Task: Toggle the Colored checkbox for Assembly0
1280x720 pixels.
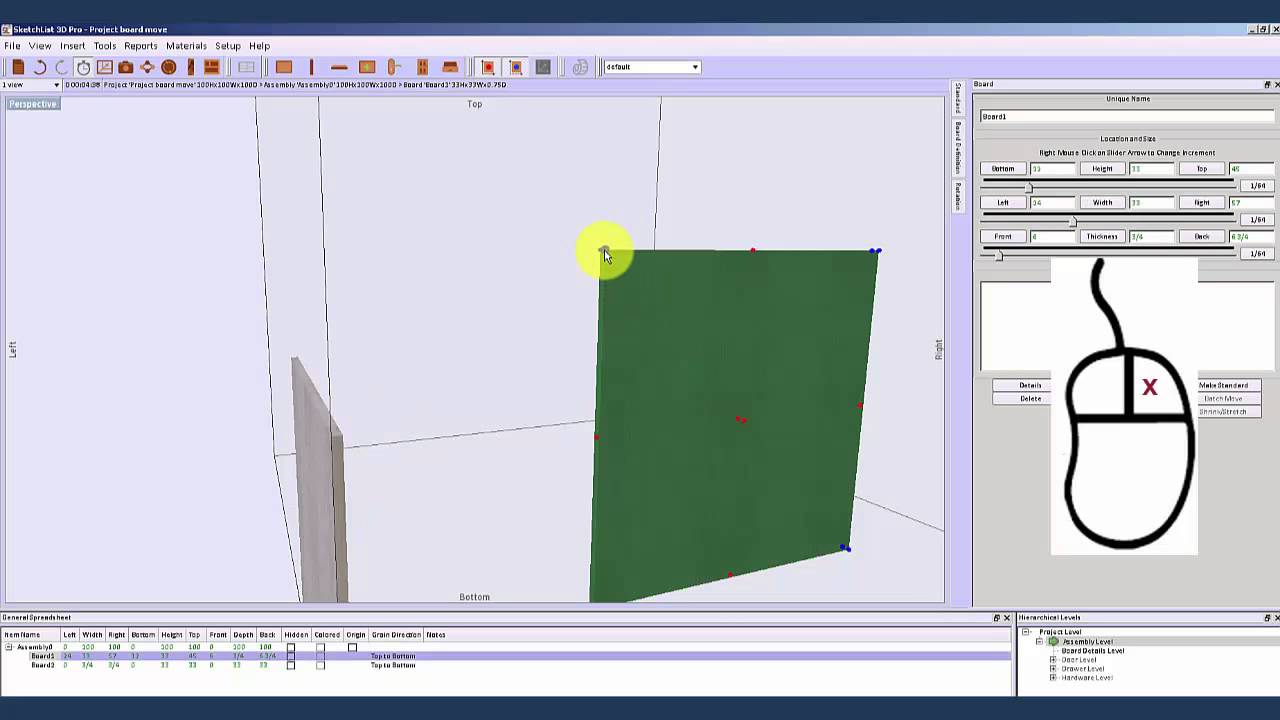Action: (321, 647)
